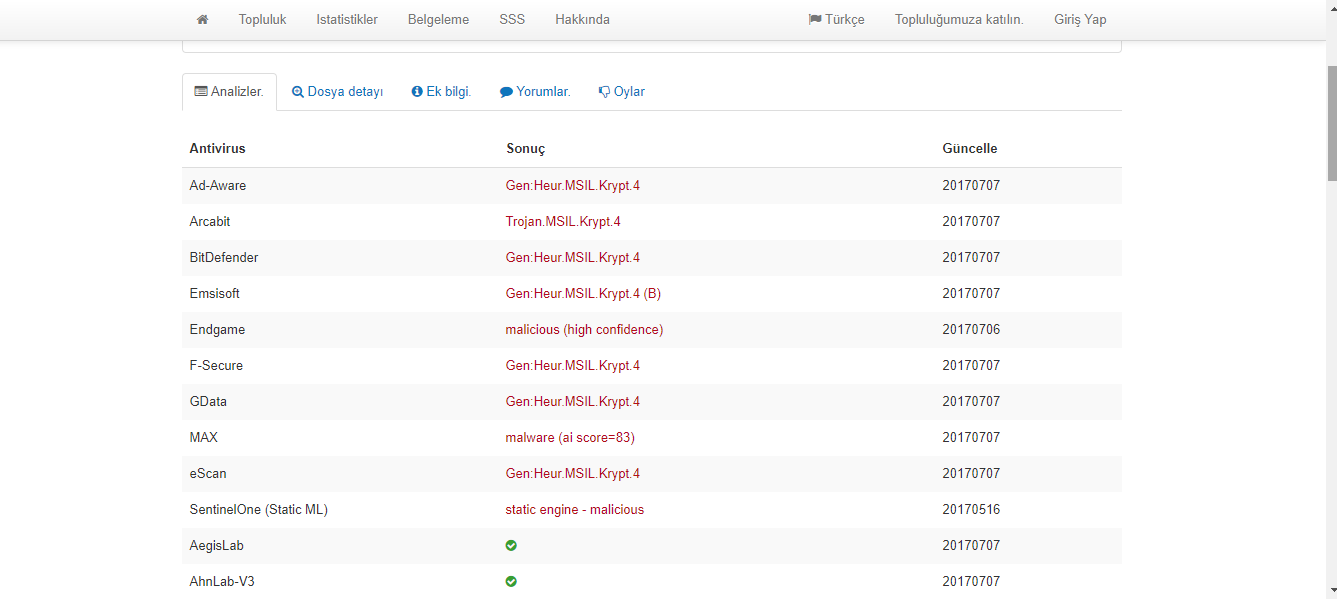Select eScan antivirus name

point(209,474)
